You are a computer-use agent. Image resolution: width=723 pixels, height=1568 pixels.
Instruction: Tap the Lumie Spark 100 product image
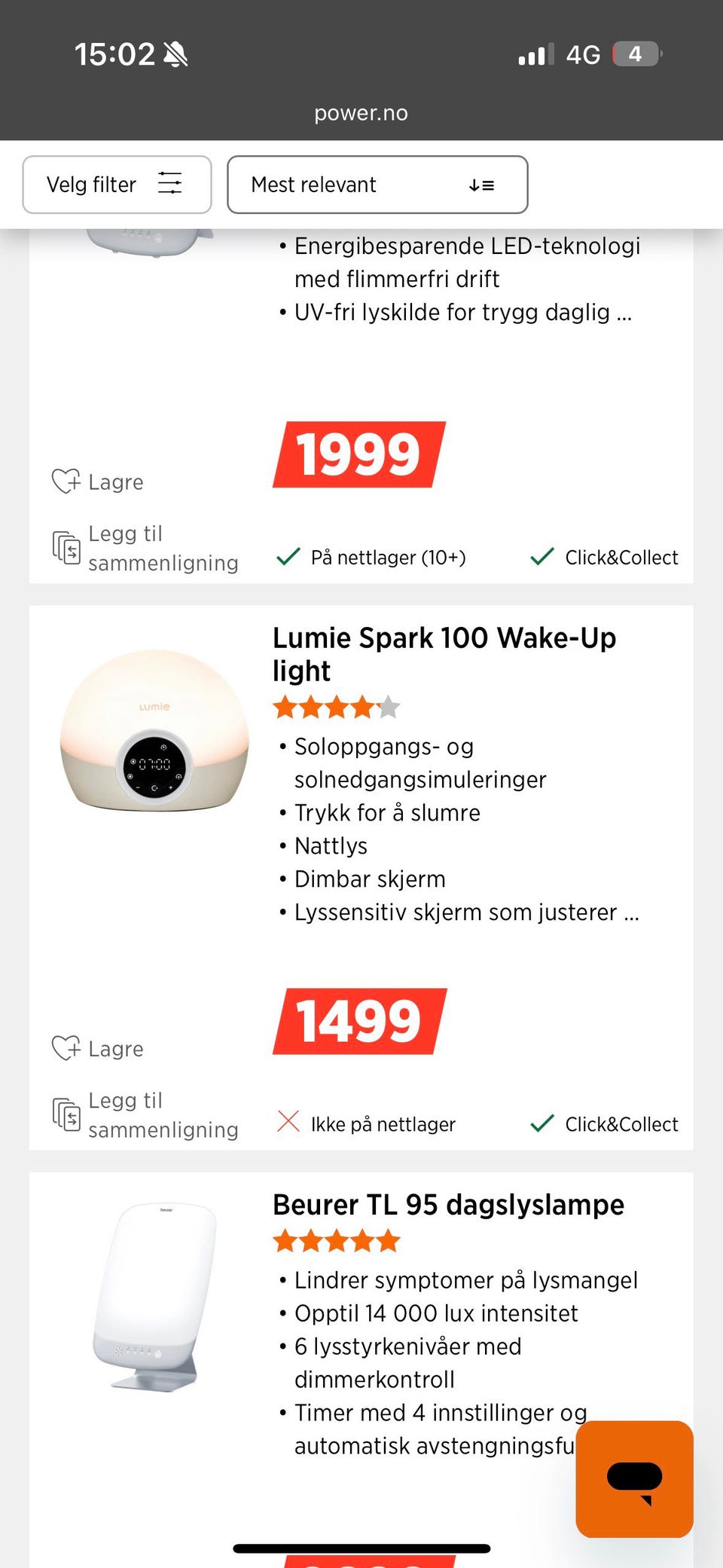pyautogui.click(x=154, y=729)
